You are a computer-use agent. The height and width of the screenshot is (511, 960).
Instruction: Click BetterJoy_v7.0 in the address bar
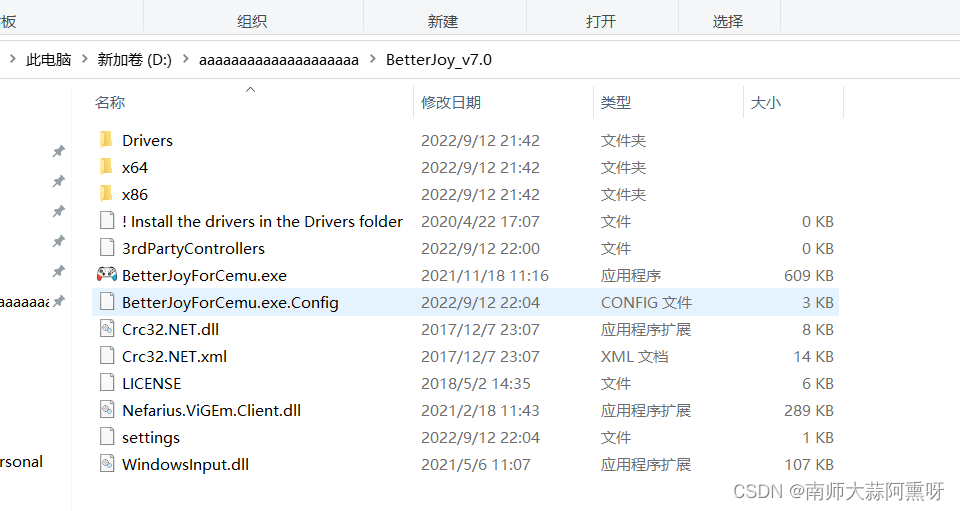[438, 59]
